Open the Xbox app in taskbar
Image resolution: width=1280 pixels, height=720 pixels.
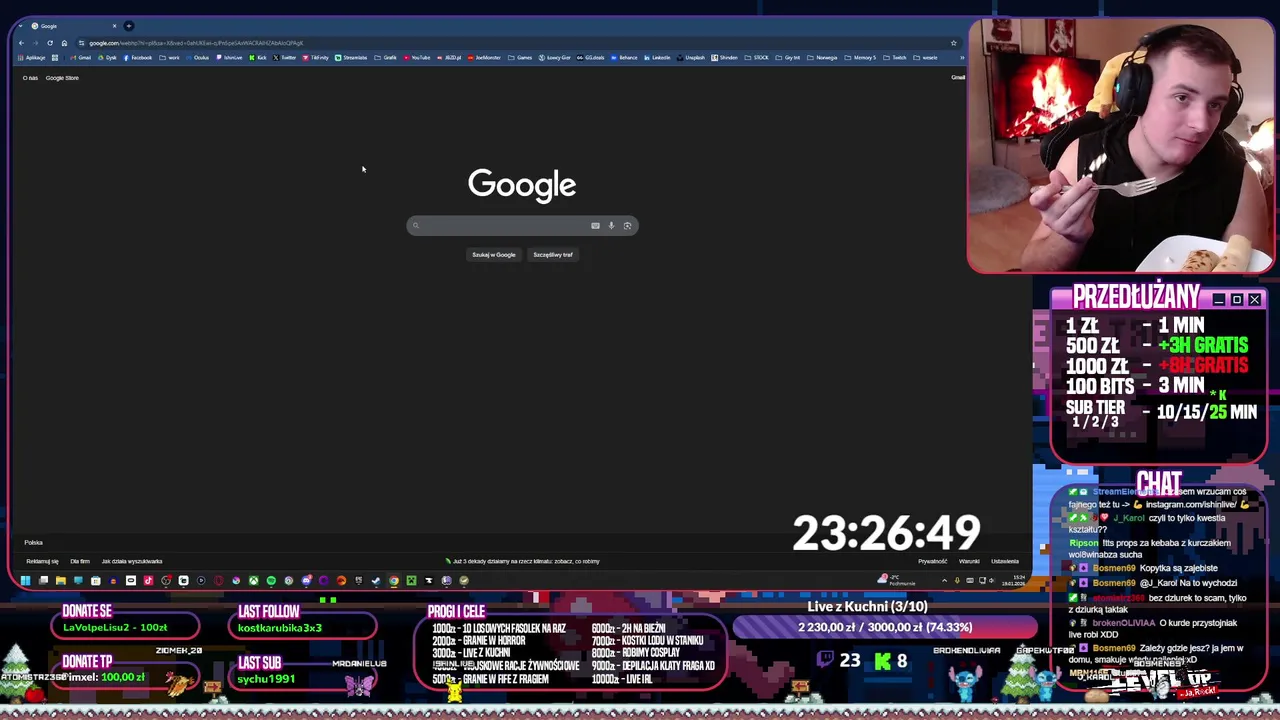pyautogui.click(x=254, y=580)
